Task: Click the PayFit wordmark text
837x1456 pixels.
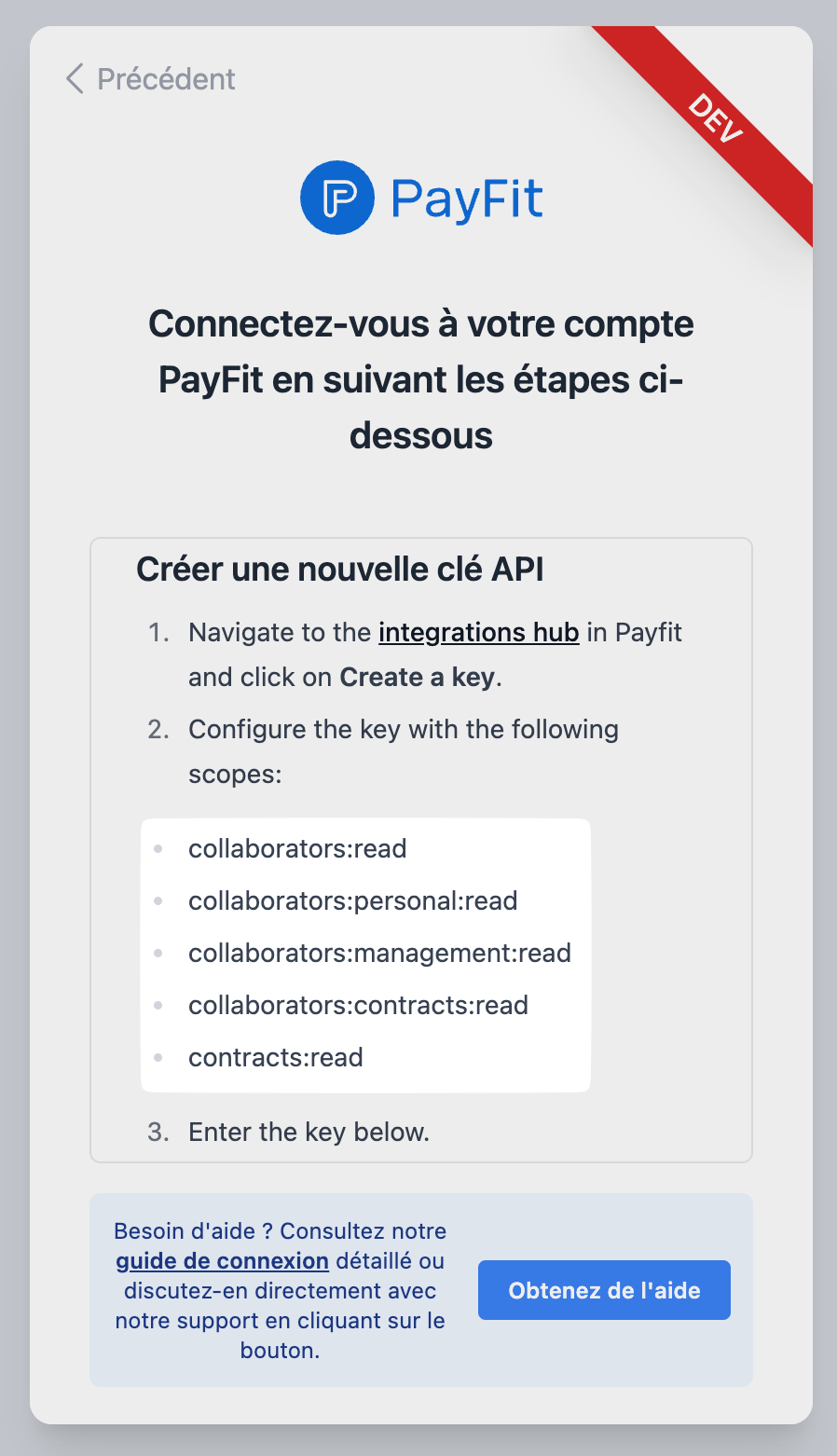Action: click(x=466, y=199)
